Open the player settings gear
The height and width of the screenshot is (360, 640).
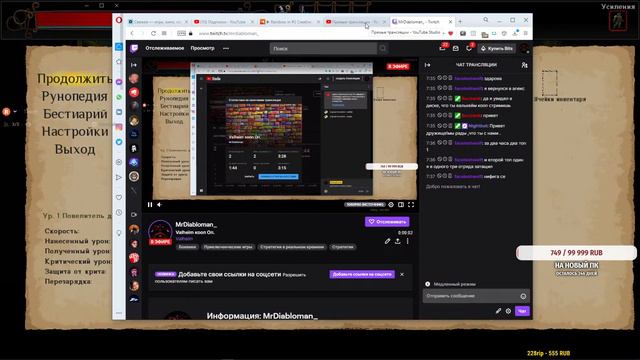tap(391, 204)
